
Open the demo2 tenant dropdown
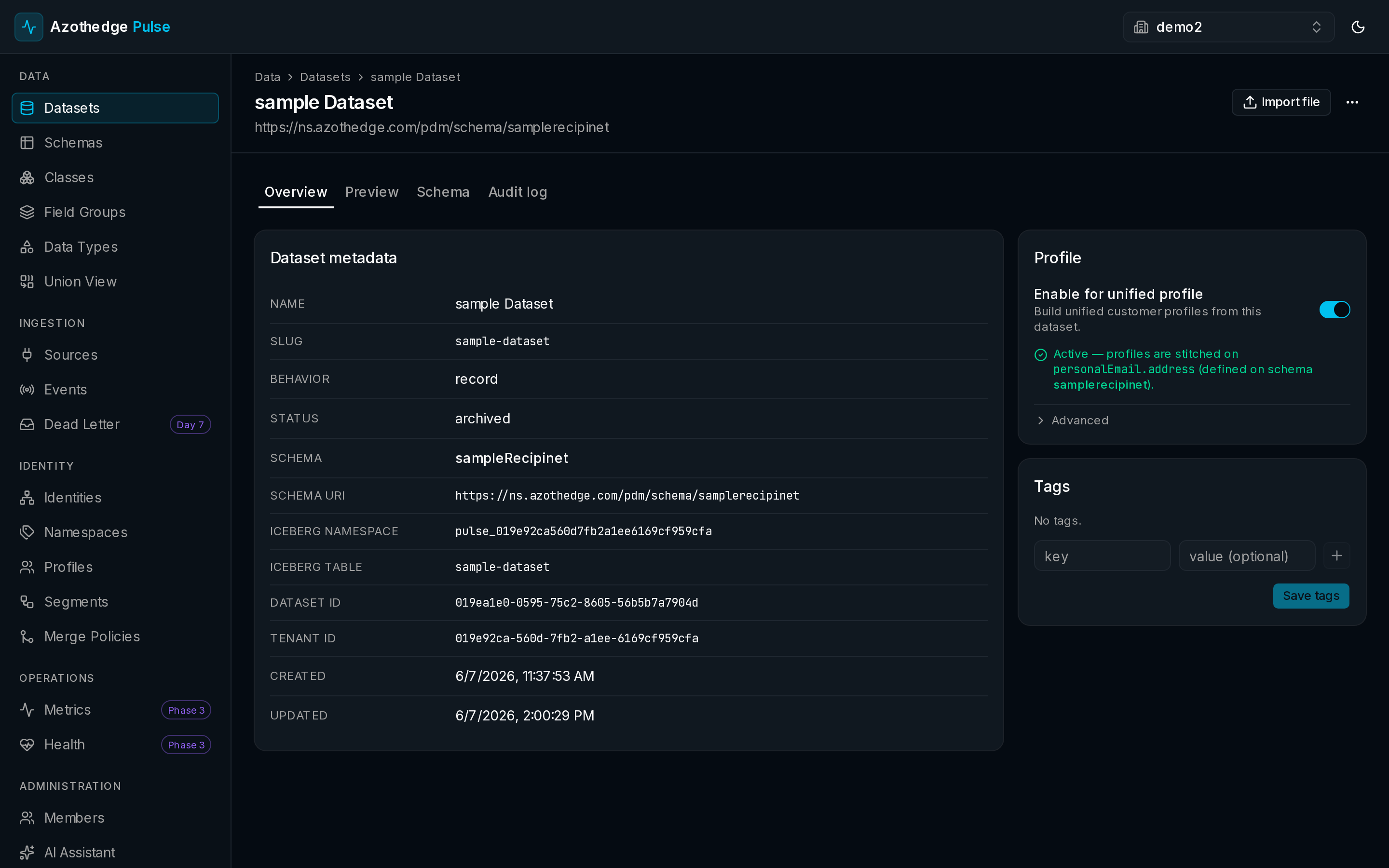click(x=1228, y=27)
